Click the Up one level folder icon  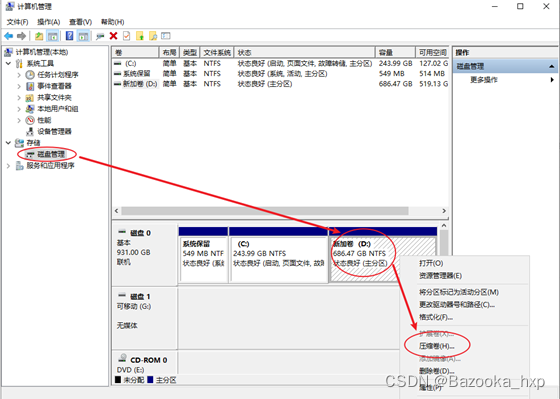pos(39,36)
